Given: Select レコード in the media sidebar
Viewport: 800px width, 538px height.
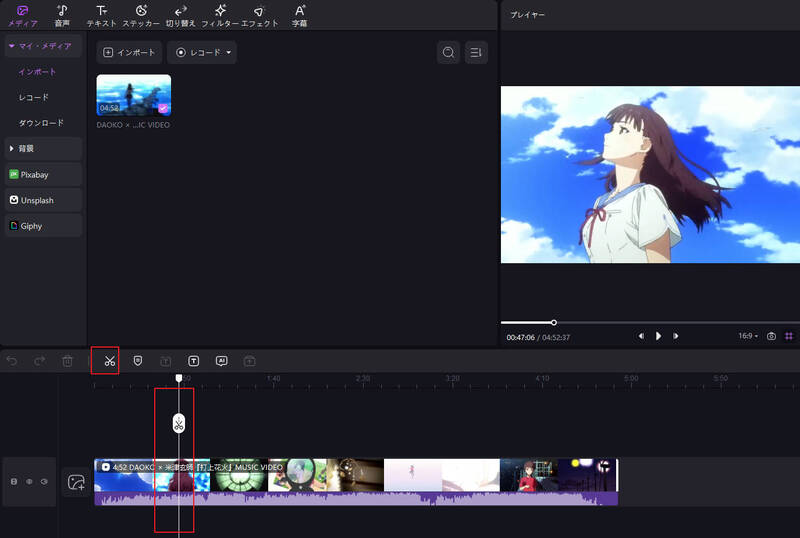Looking at the screenshot, I should point(34,97).
